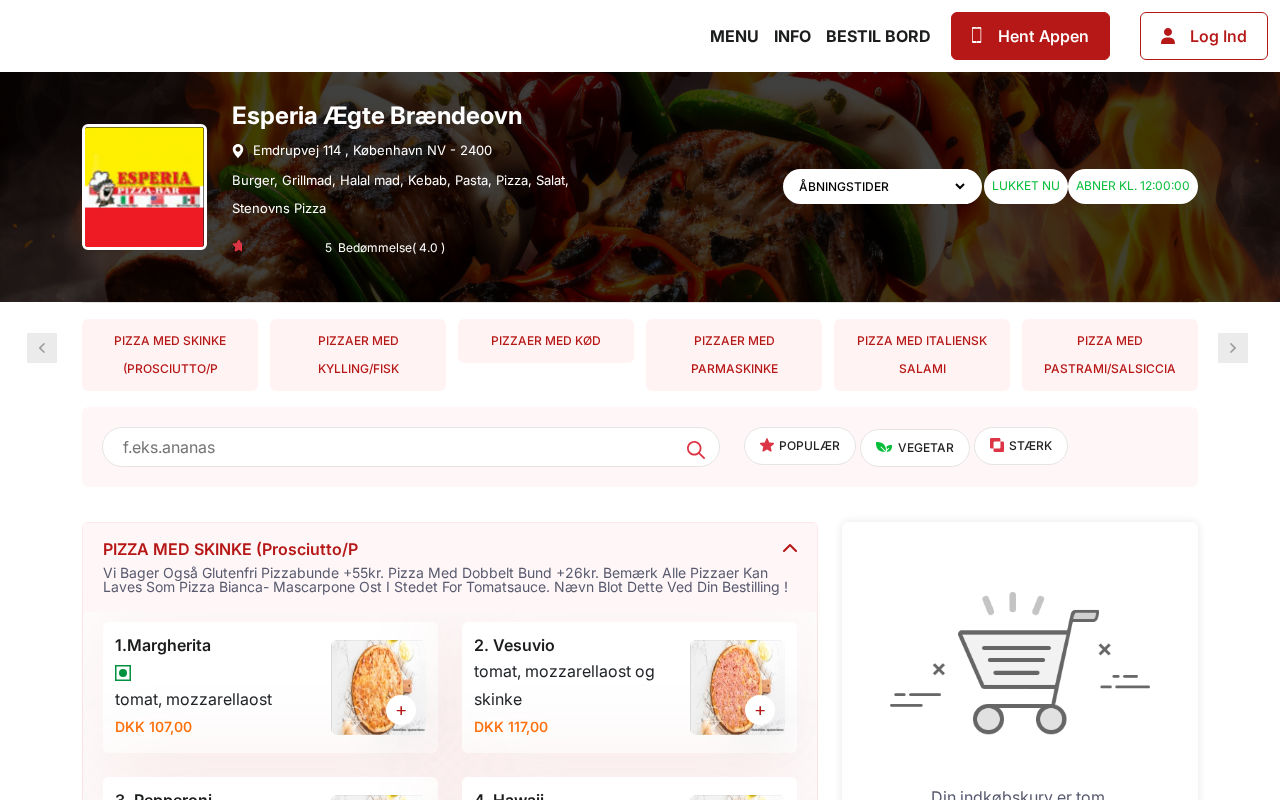Click the location pin icon by address
This screenshot has width=1280, height=800.
tap(238, 151)
